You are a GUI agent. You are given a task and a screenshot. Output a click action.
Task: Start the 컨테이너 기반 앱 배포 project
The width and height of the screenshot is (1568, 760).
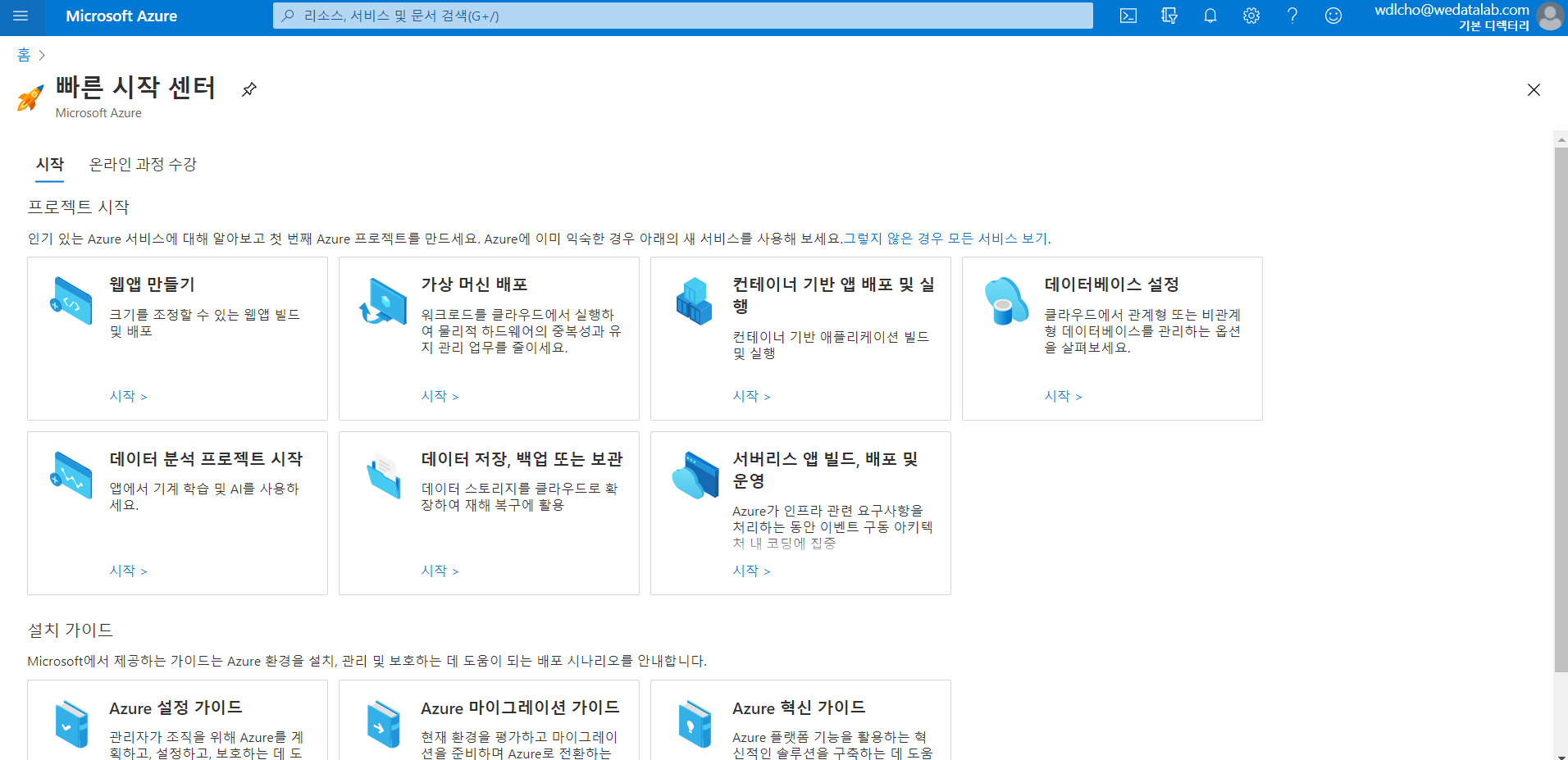(752, 396)
